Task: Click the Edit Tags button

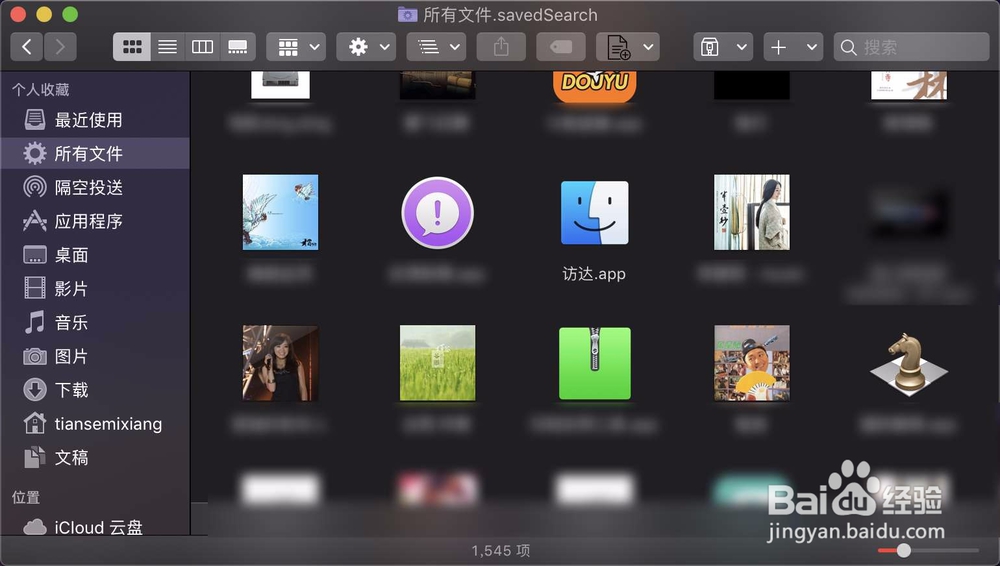Action: click(x=561, y=47)
